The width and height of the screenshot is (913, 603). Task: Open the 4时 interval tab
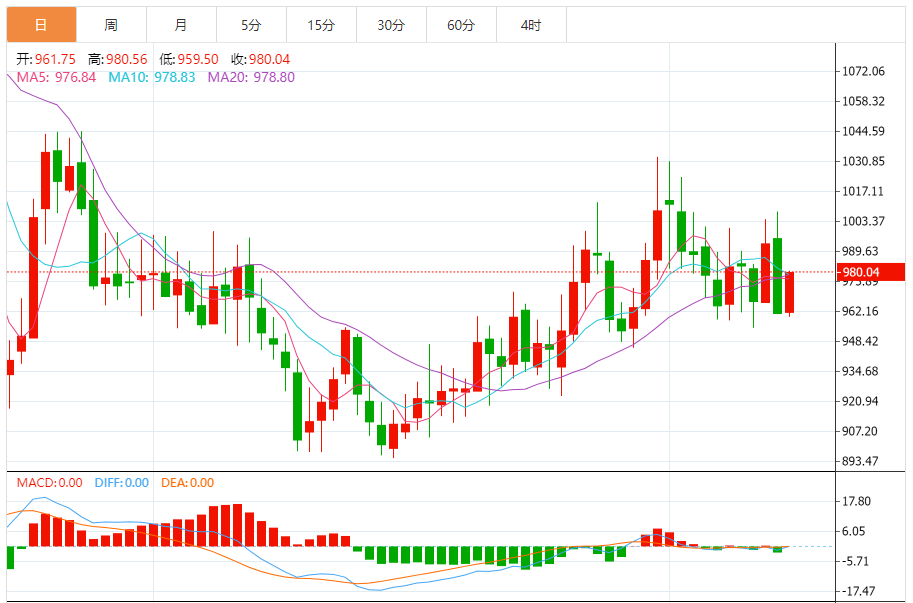[x=531, y=25]
